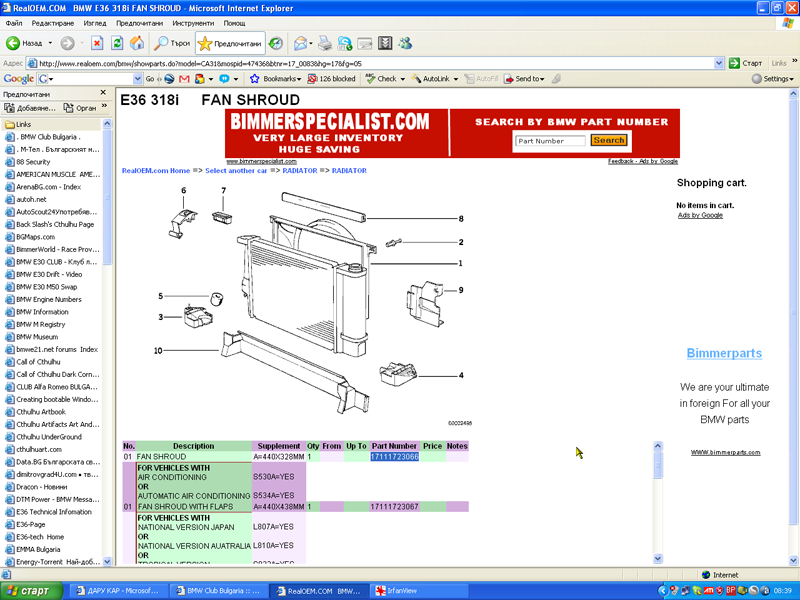
Task: Expand the AutoLink dropdown arrow
Action: (456, 79)
